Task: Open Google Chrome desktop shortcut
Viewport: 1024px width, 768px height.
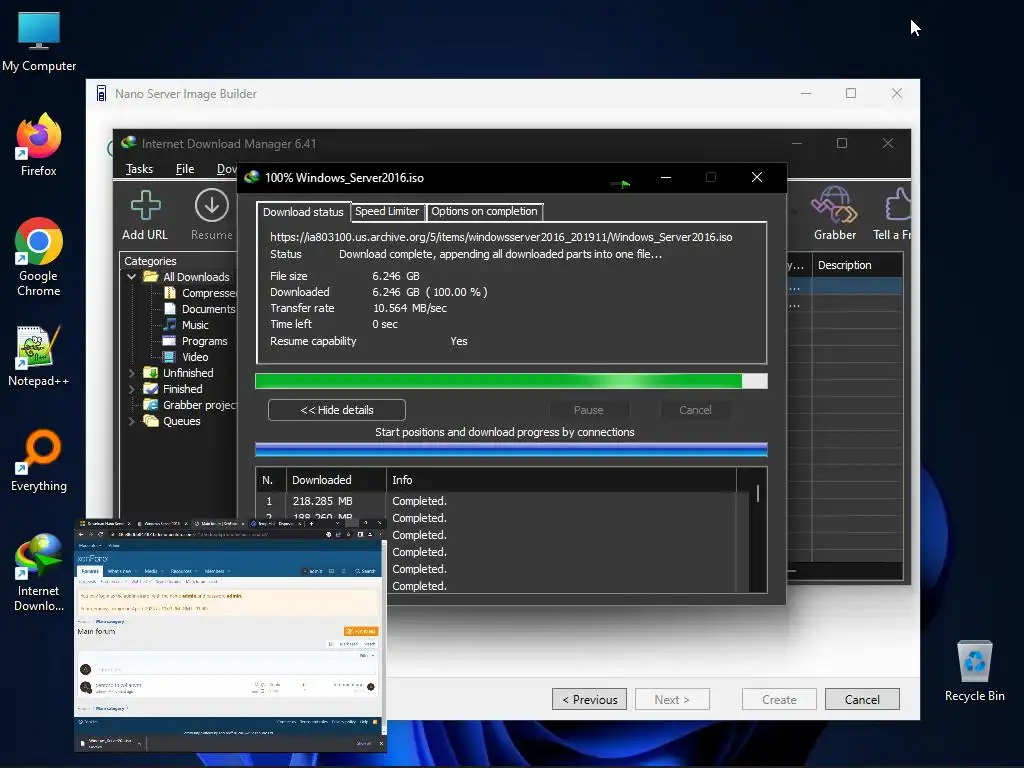Action: [x=39, y=257]
